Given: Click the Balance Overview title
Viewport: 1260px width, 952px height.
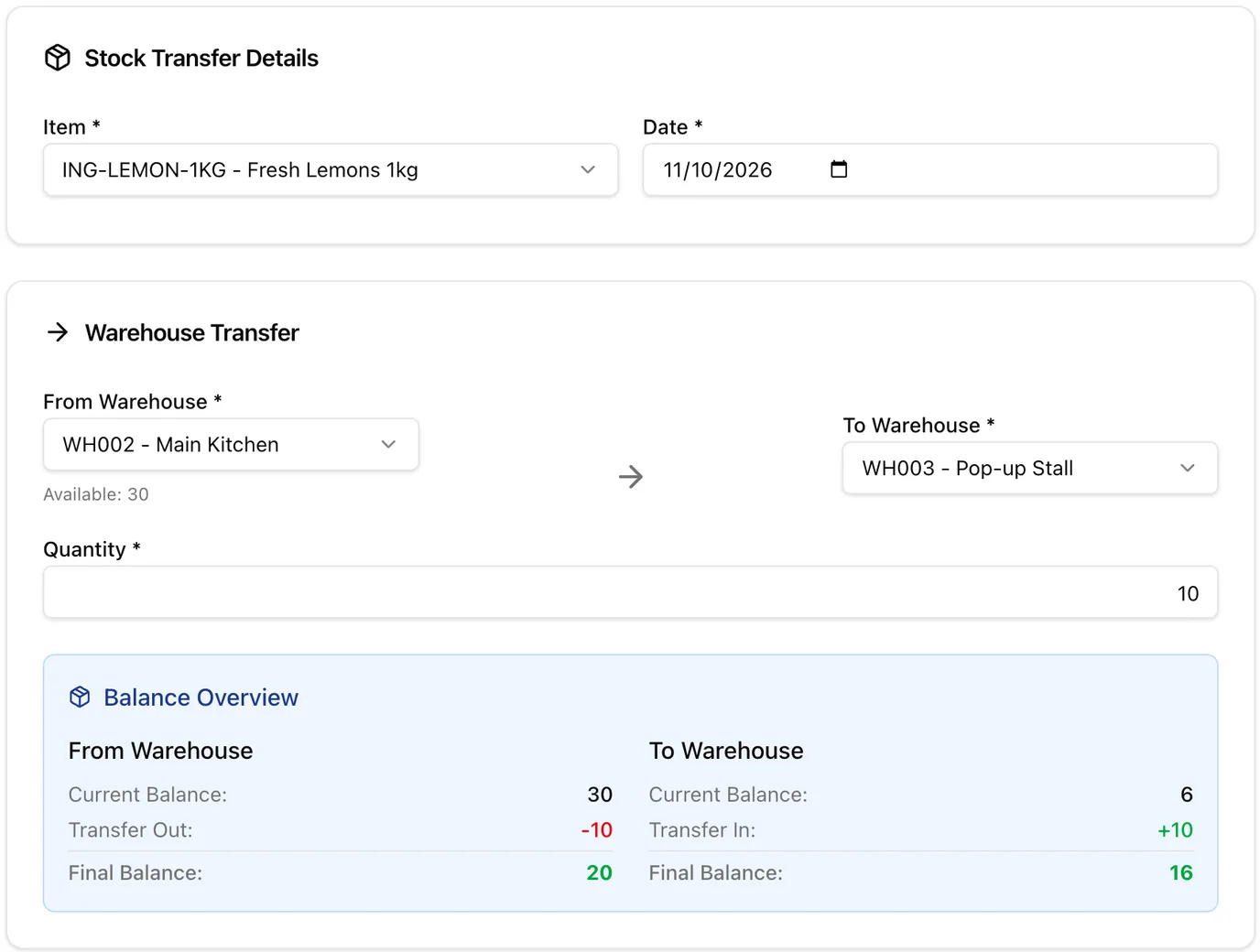Looking at the screenshot, I should (x=201, y=698).
